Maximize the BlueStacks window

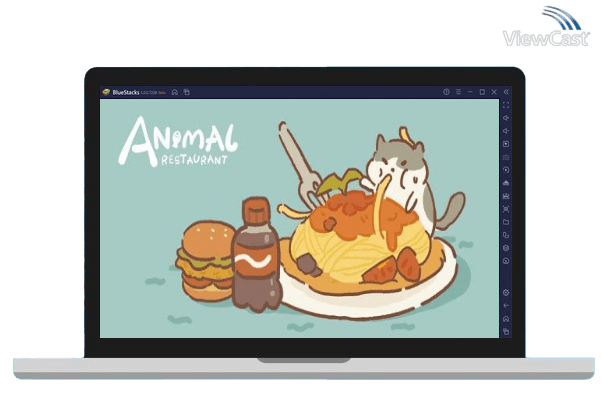click(x=482, y=92)
